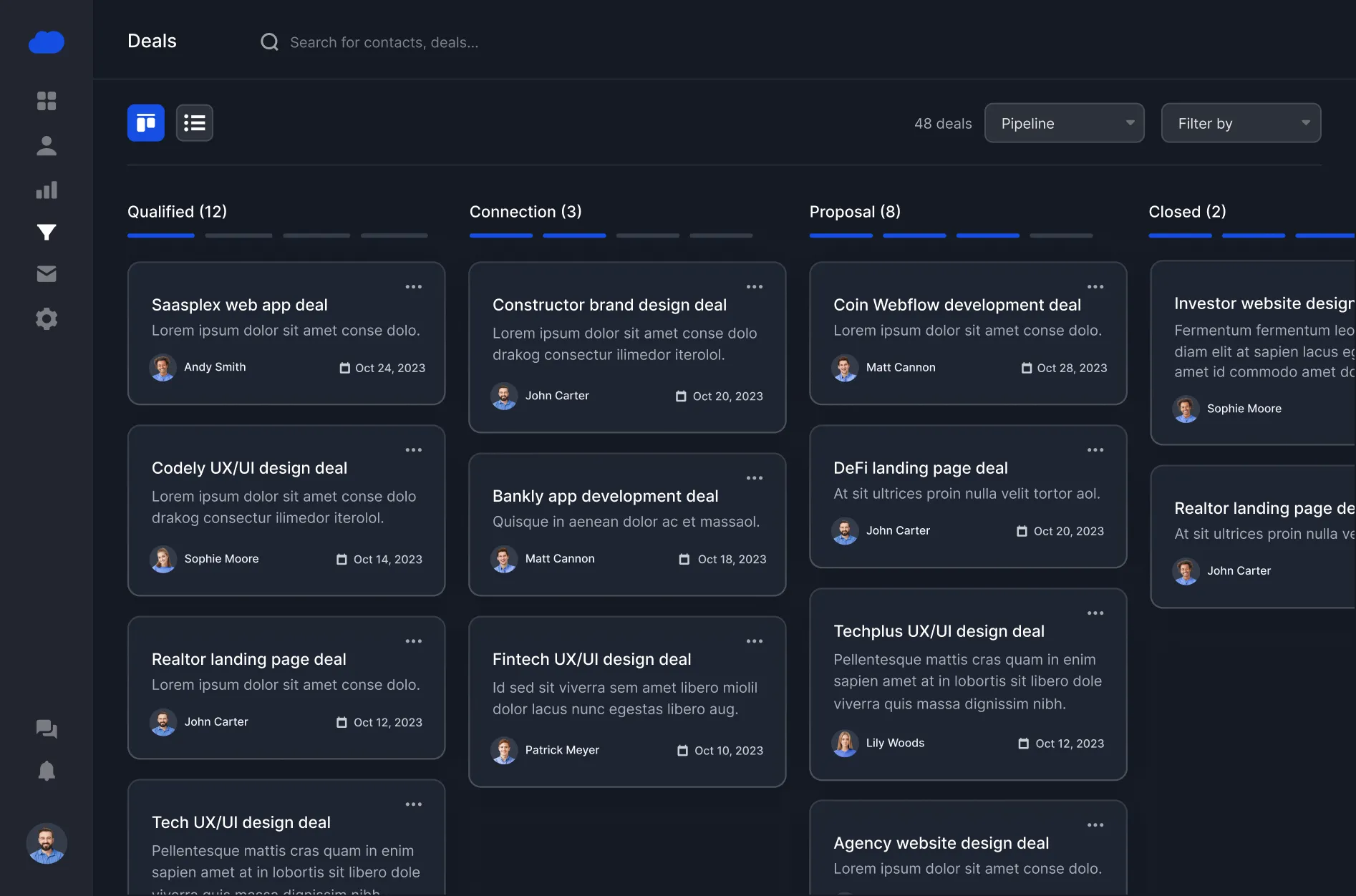Switch to list view
Viewport: 1356px width, 896px height.
click(x=195, y=123)
